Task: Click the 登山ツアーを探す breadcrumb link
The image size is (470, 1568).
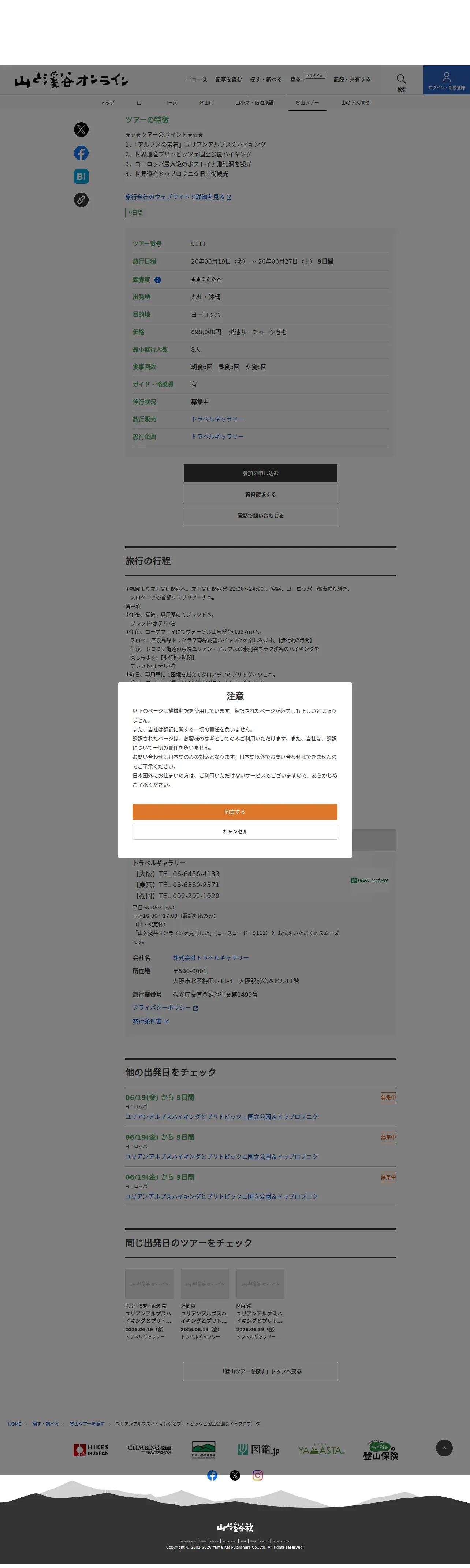Action: point(87,1424)
